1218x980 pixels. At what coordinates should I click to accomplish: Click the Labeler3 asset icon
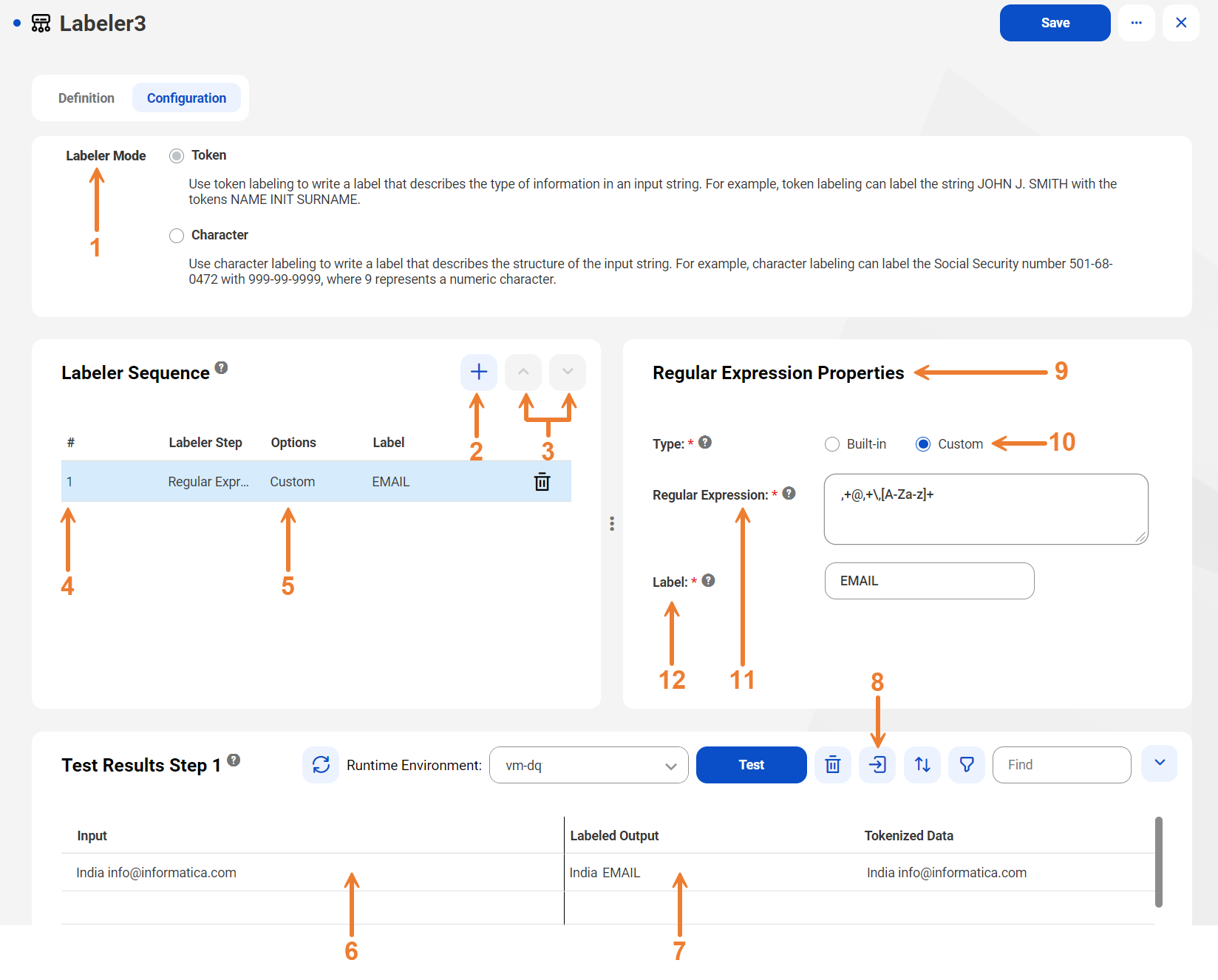[x=41, y=24]
